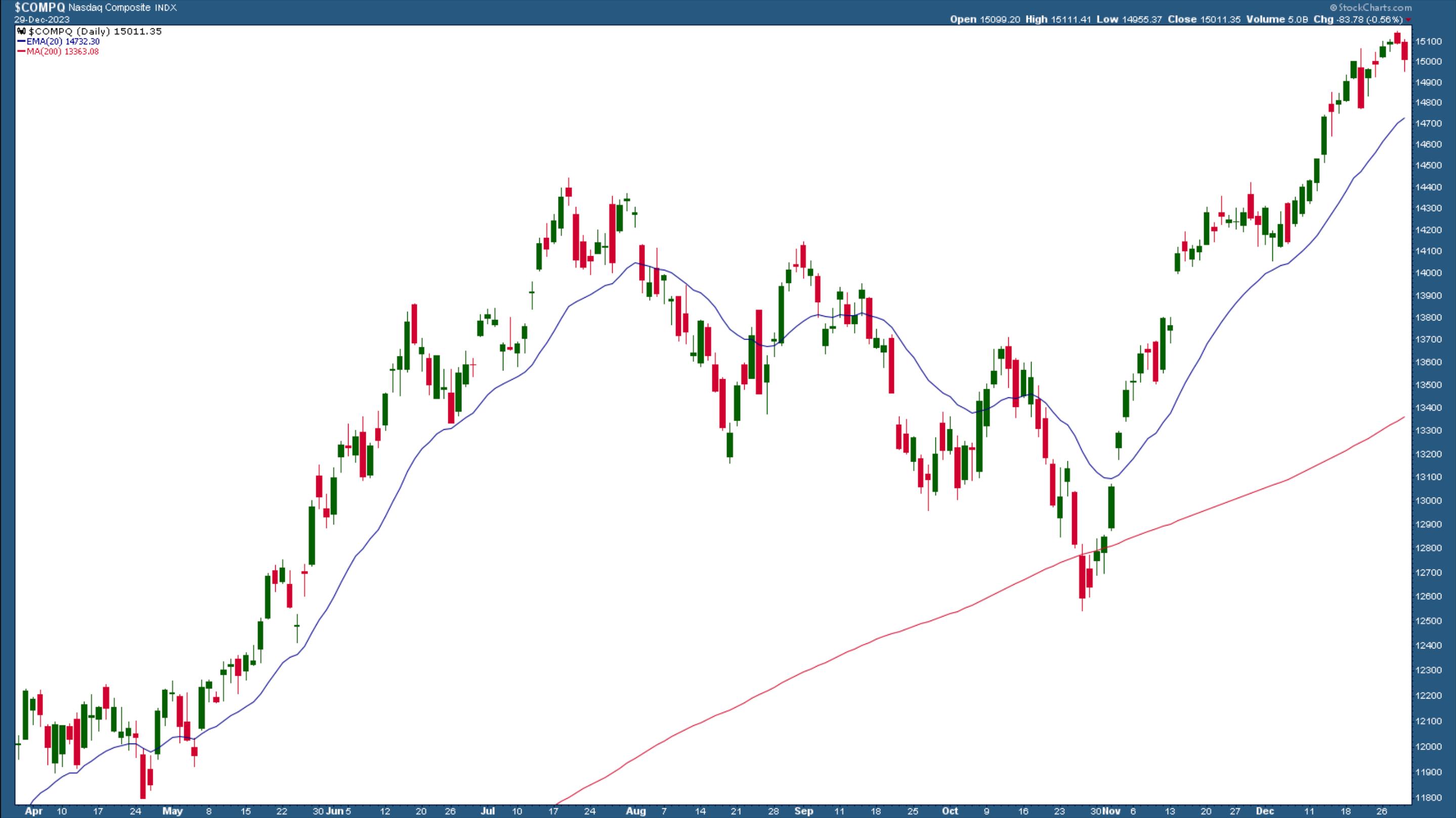Click the Nov month label on time axis
Image resolution: width=1456 pixels, height=818 pixels.
[1112, 810]
